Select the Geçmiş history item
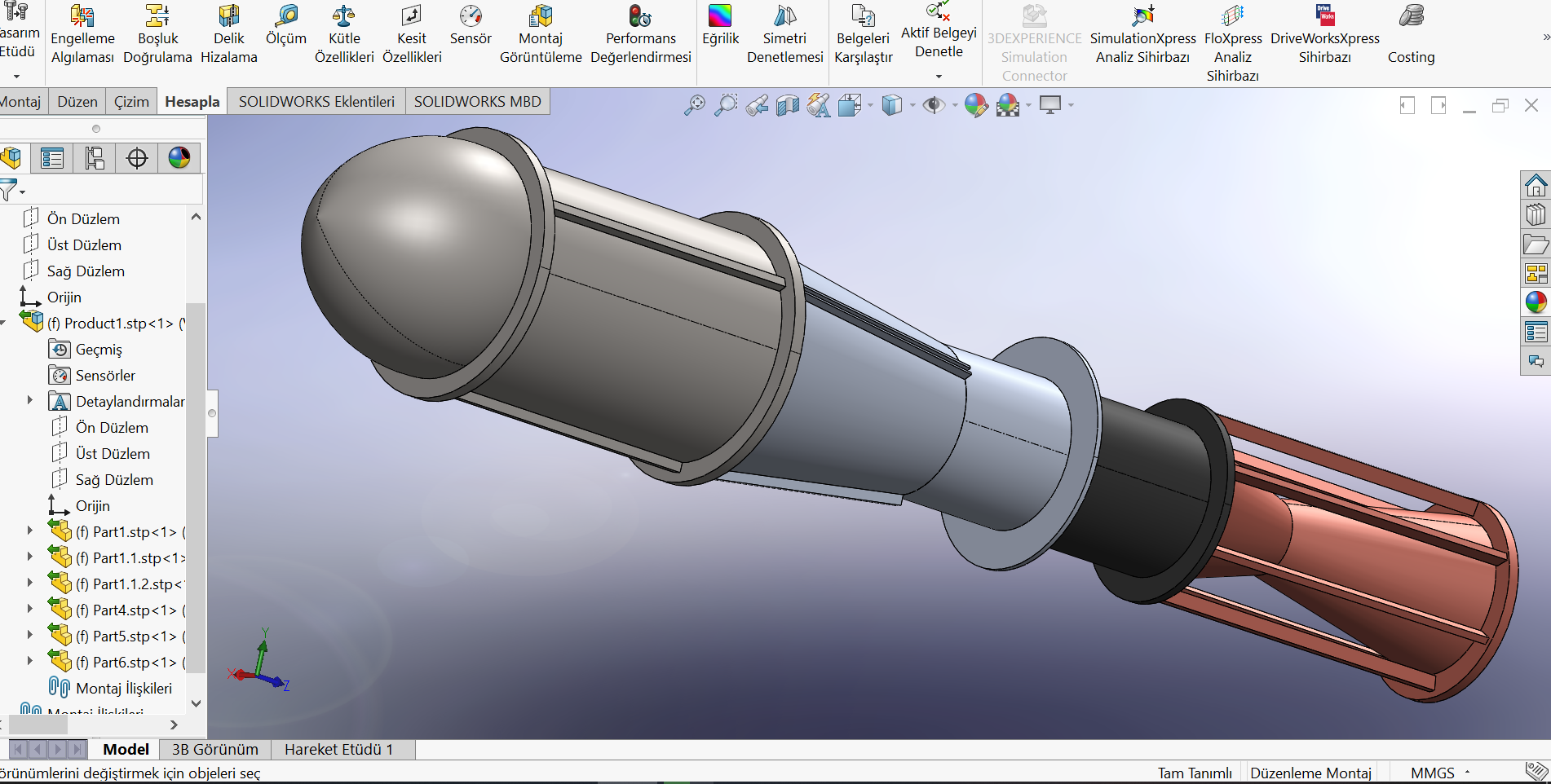 (86, 350)
